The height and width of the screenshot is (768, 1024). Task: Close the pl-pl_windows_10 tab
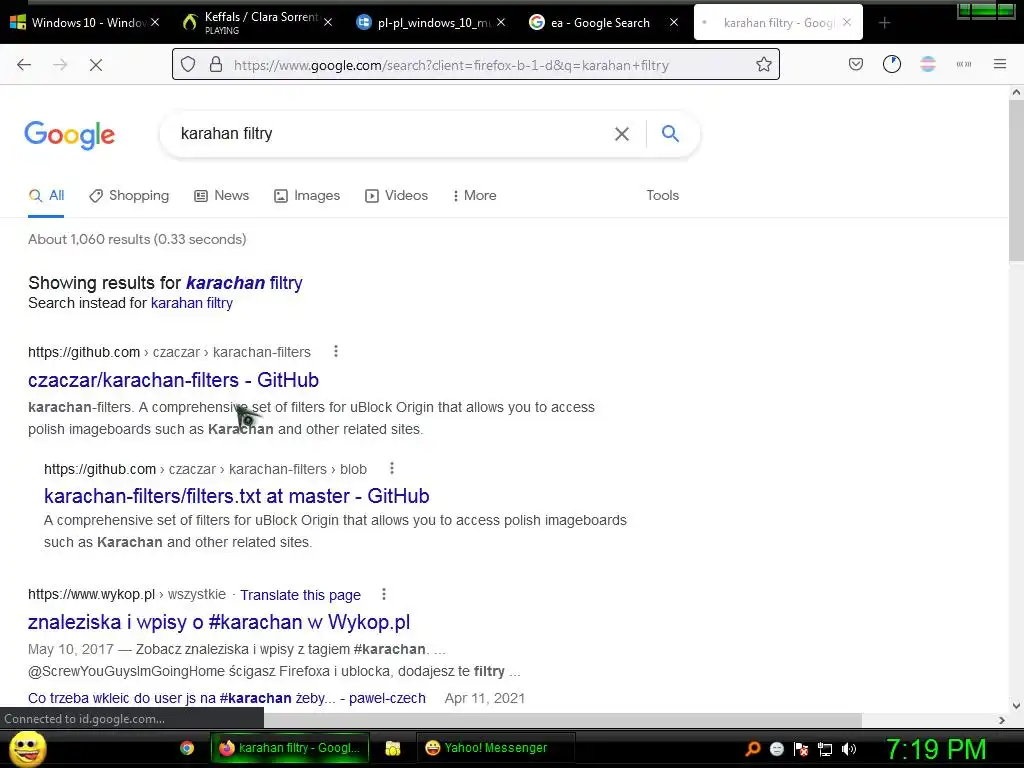coord(501,22)
